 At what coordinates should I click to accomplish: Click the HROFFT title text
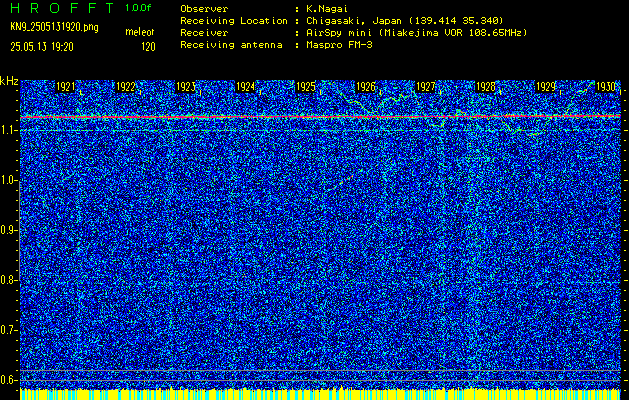tap(62, 8)
